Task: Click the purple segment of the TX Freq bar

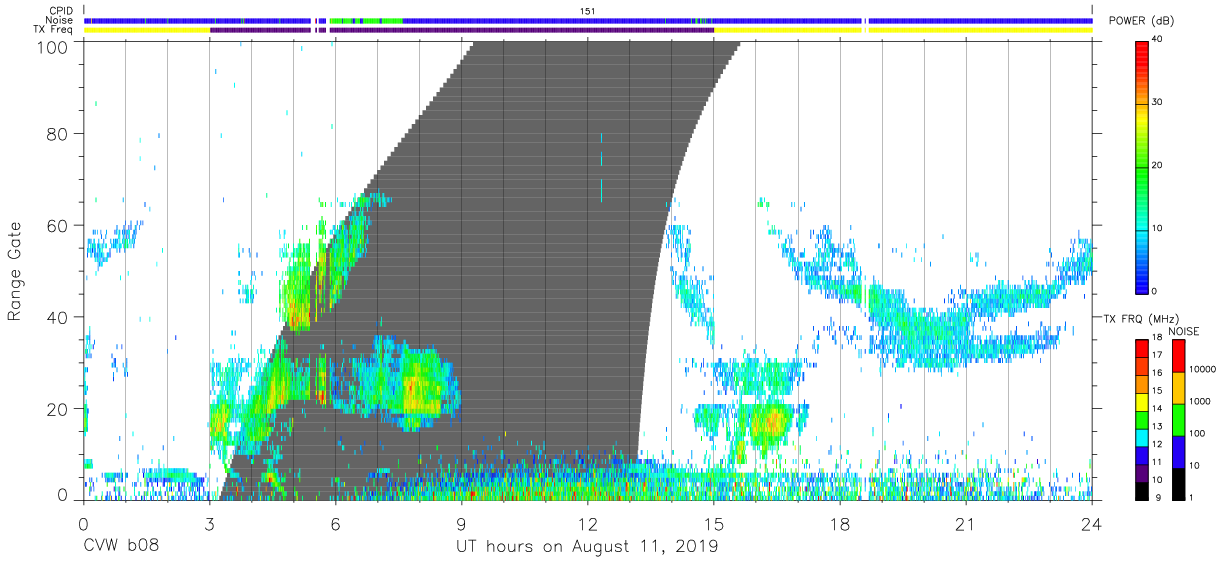Action: 461,30
